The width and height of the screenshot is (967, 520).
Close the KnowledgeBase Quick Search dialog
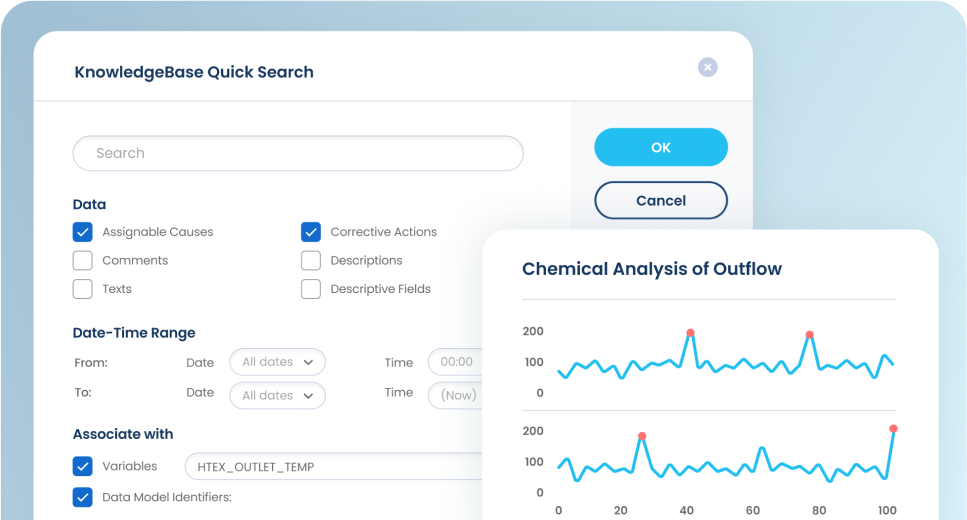pyautogui.click(x=707, y=67)
